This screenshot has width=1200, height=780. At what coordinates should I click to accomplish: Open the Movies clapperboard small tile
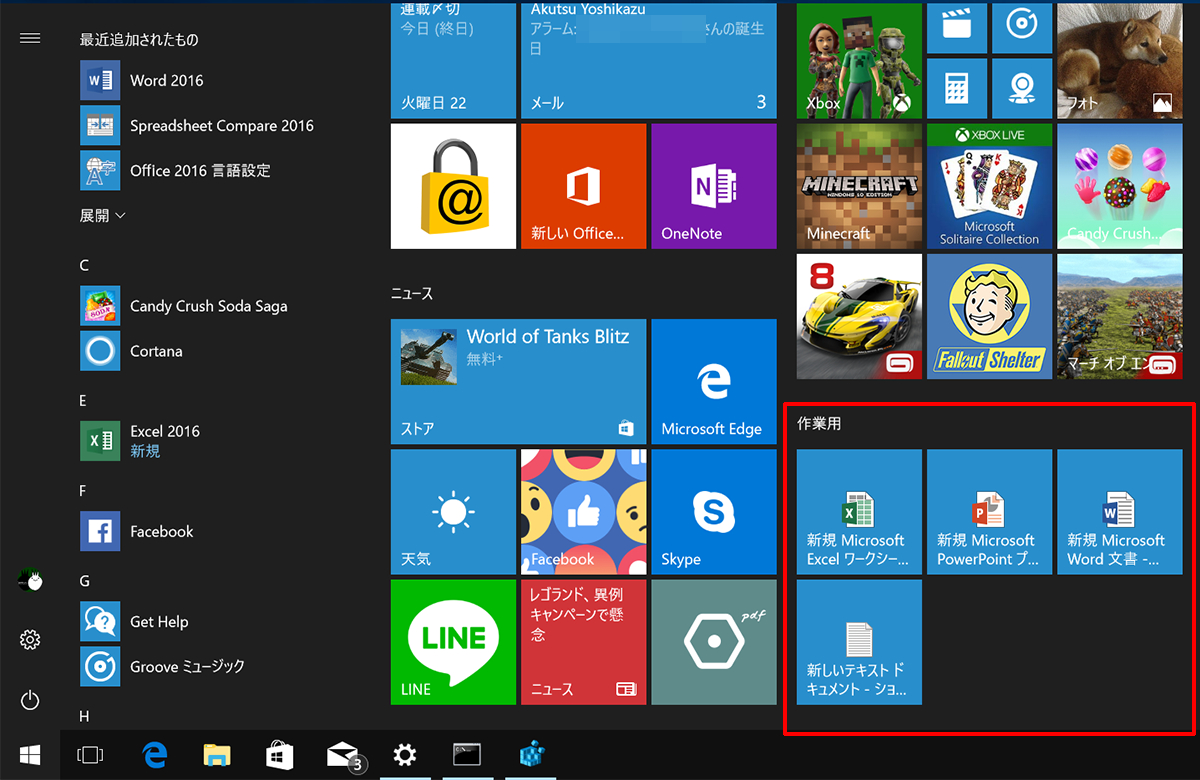[957, 26]
